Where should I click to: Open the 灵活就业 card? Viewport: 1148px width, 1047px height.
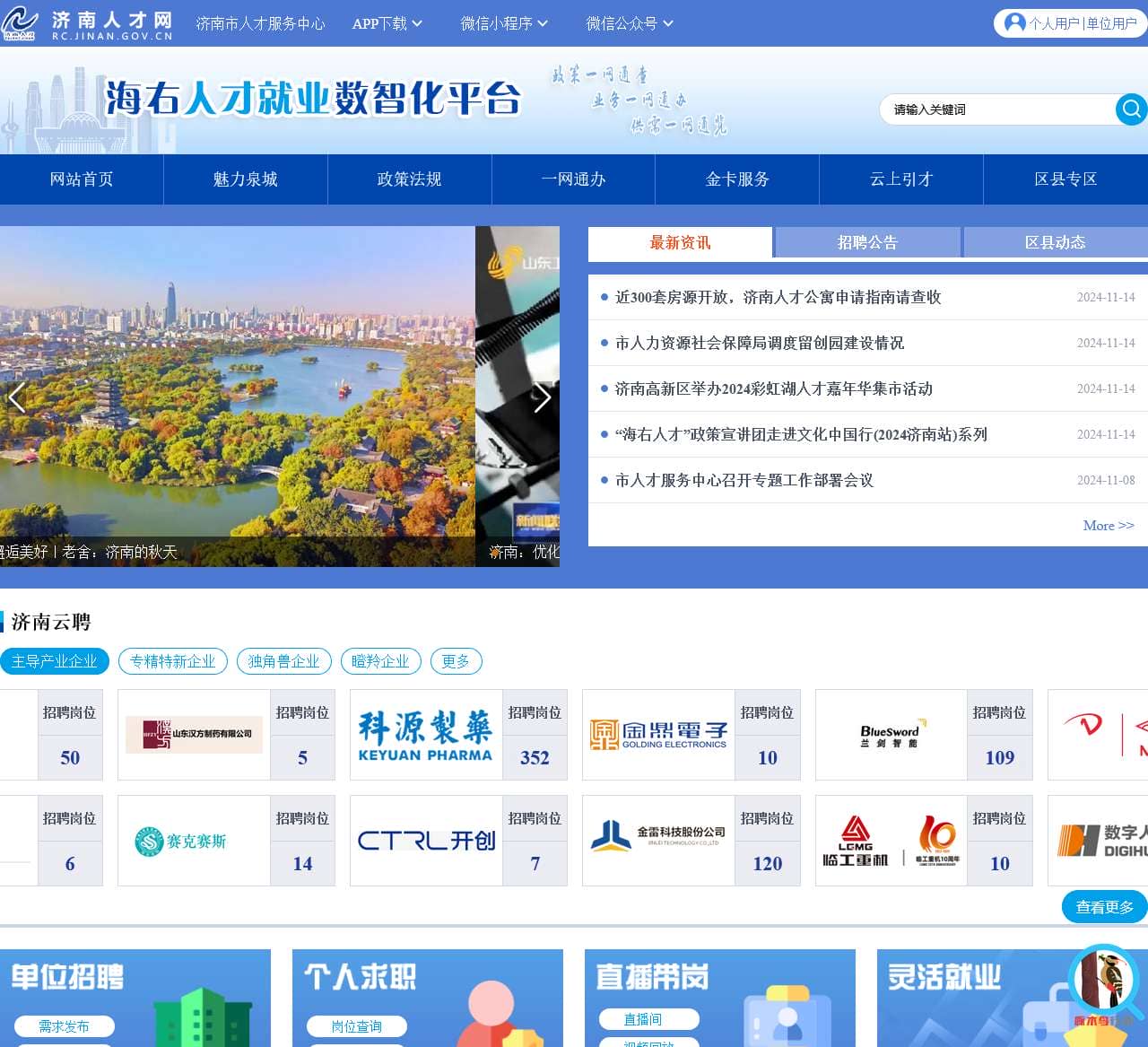[x=1012, y=998]
